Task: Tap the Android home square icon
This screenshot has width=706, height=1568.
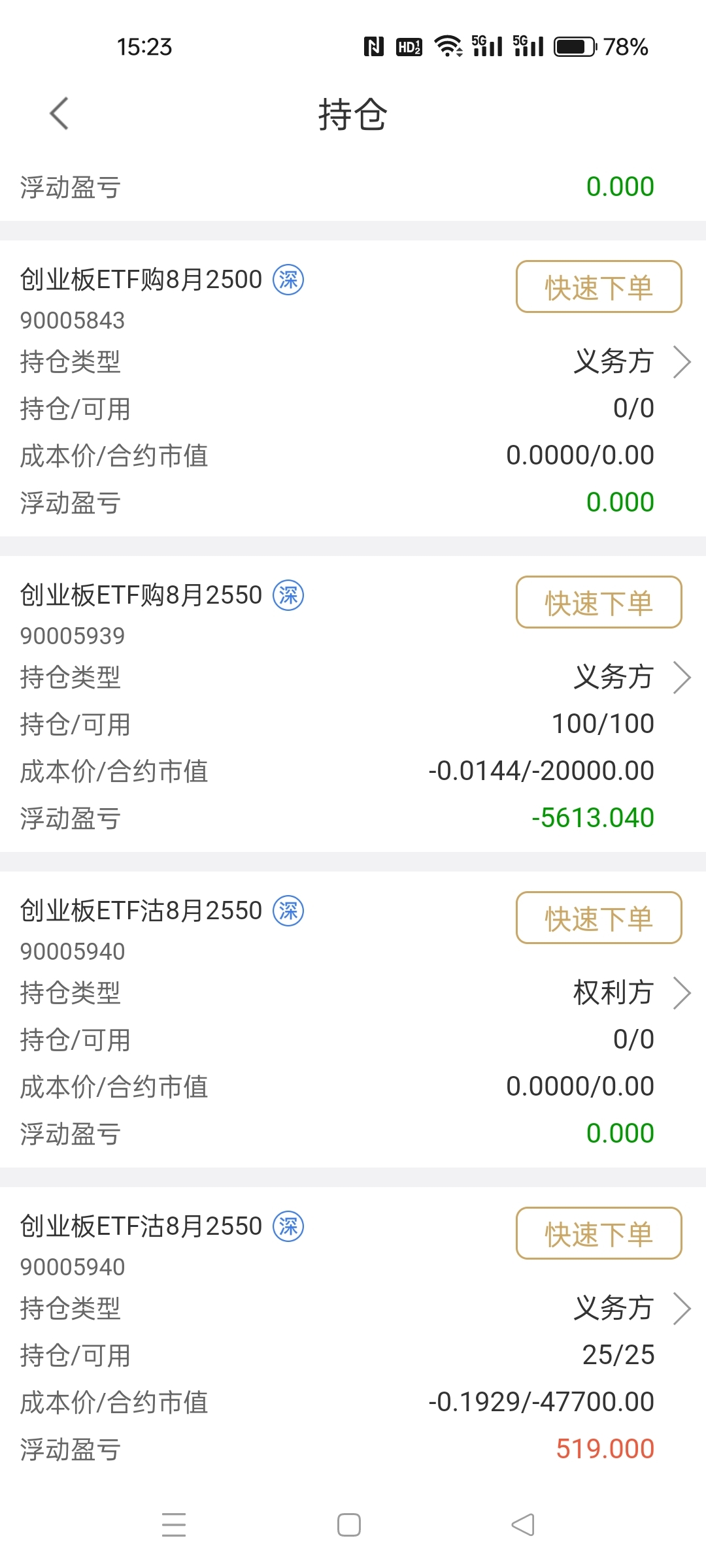Action: (x=349, y=1525)
